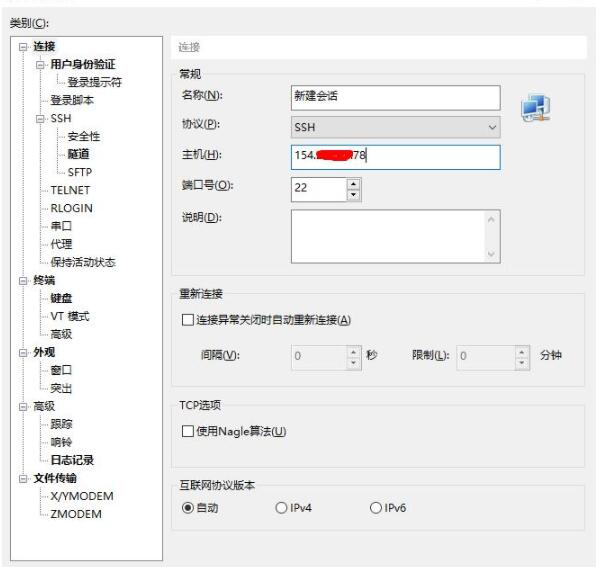Click the 端口号 field showing 22

pos(319,189)
